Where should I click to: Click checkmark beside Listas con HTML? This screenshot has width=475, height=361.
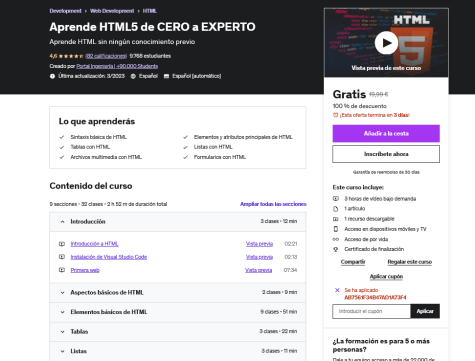pyautogui.click(x=185, y=147)
